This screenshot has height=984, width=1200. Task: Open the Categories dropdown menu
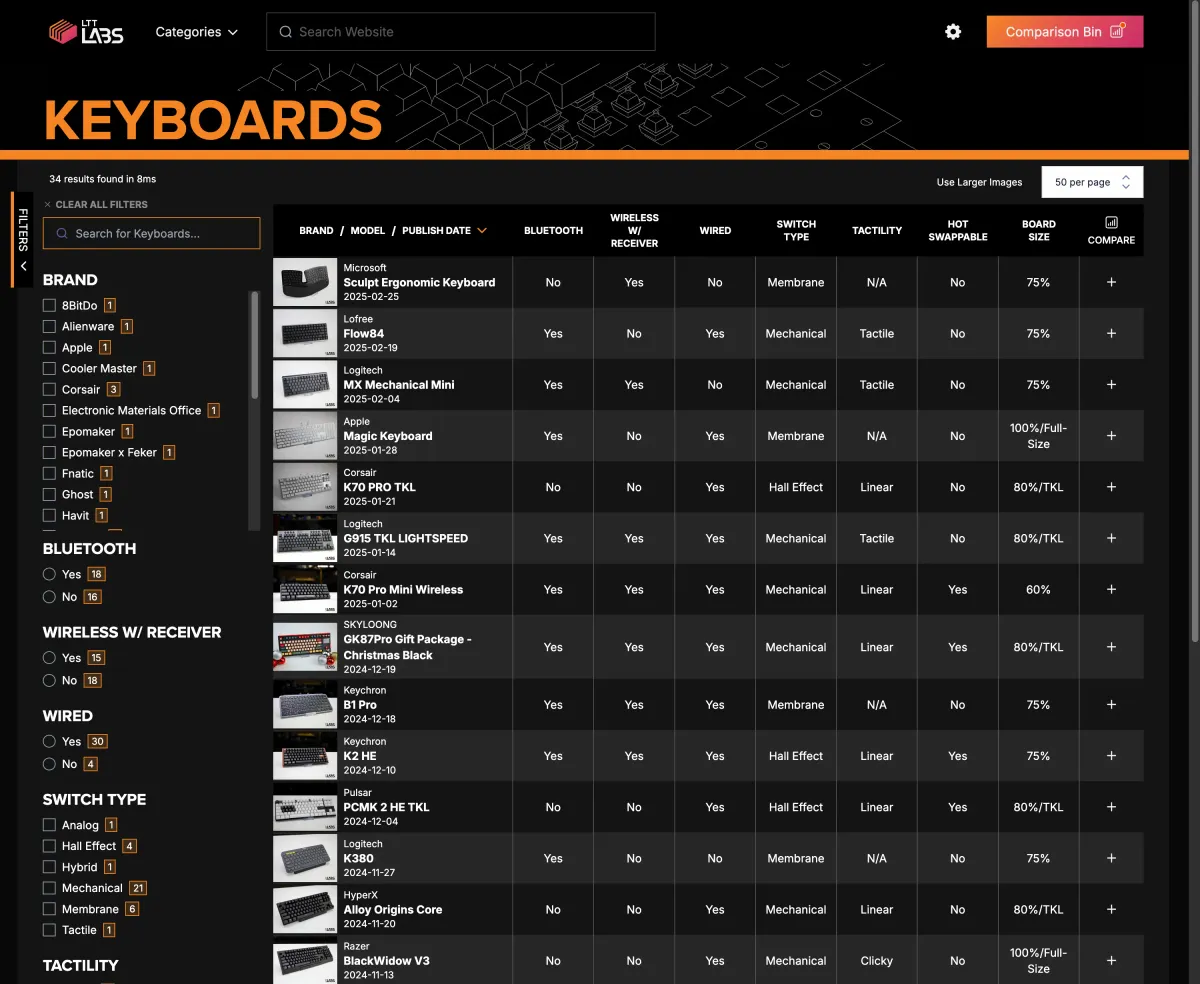tap(197, 32)
